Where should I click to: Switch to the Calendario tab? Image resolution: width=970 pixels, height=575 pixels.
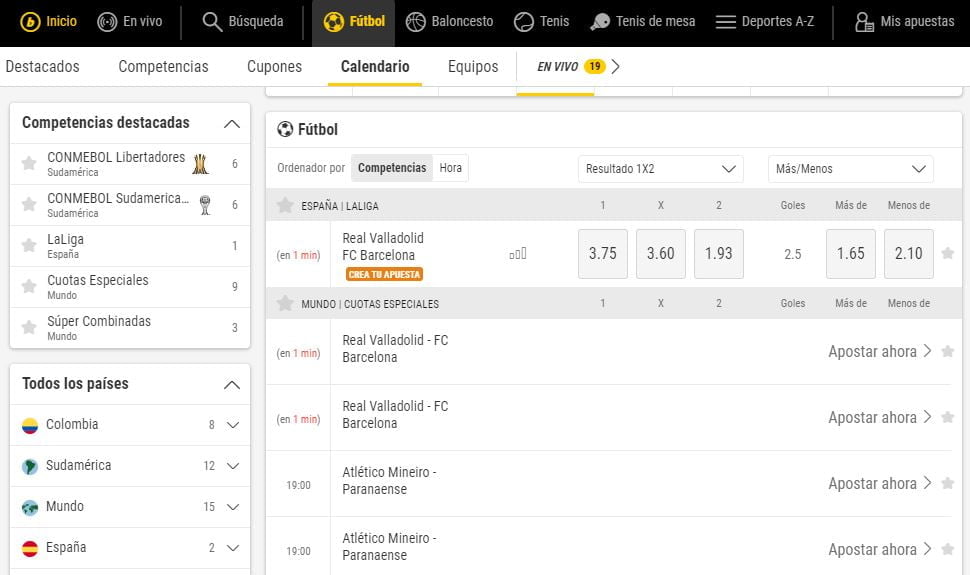[375, 66]
